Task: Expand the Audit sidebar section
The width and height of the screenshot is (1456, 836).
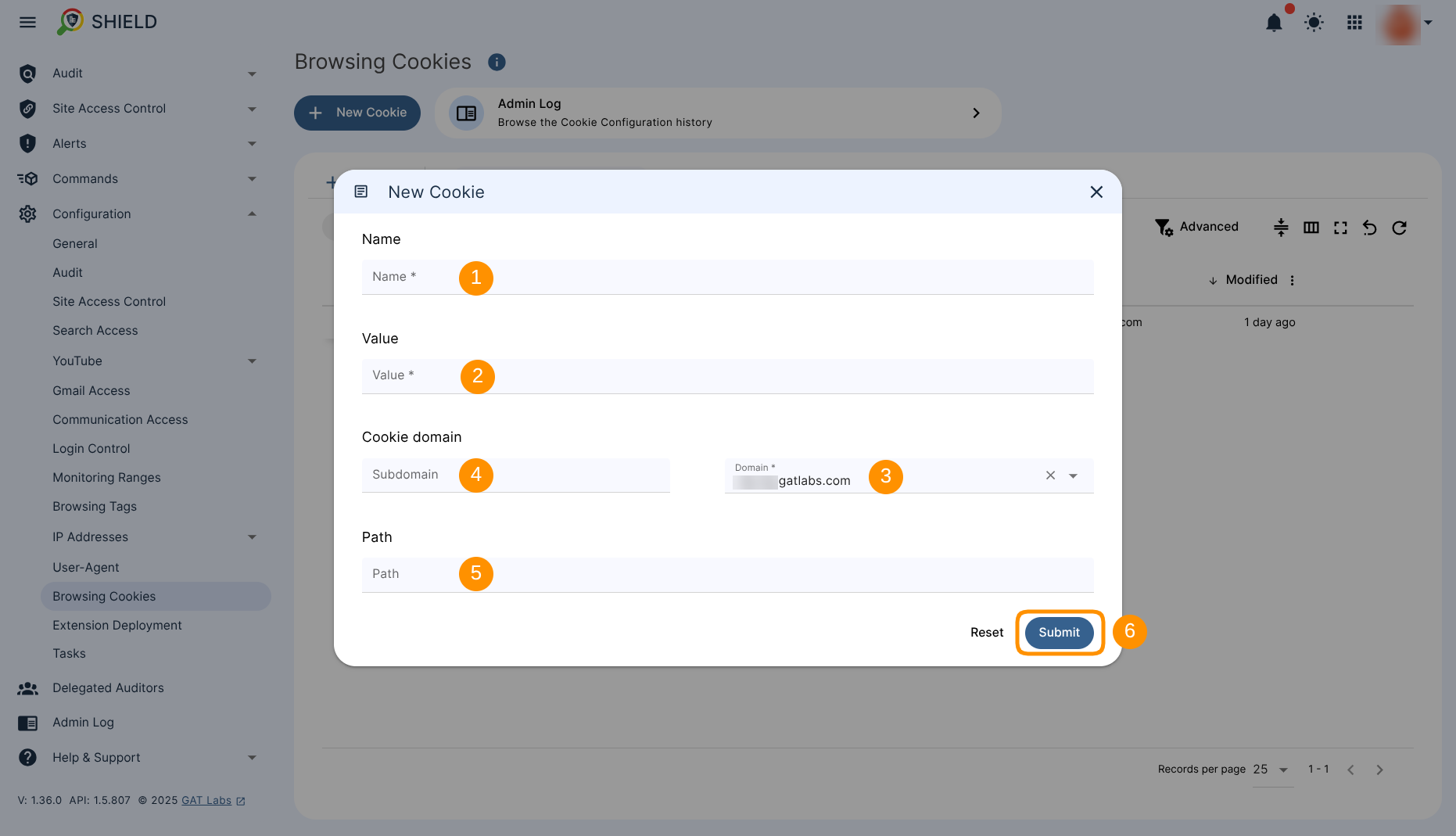Action: (x=252, y=74)
